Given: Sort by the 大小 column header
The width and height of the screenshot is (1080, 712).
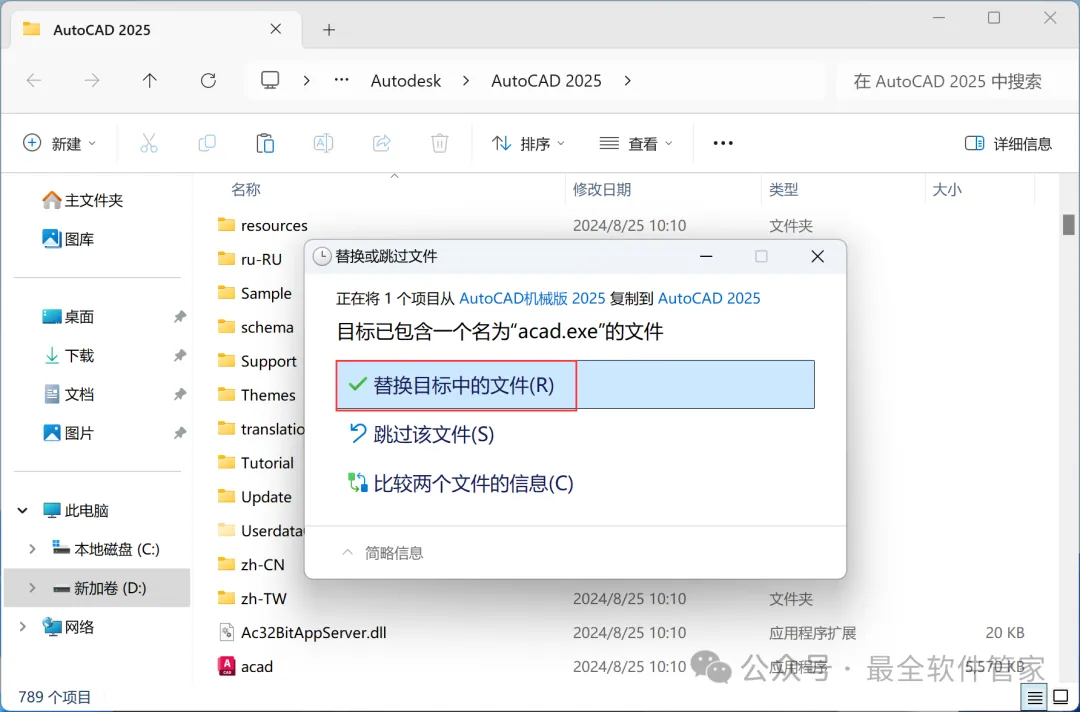Looking at the screenshot, I should click(946, 189).
